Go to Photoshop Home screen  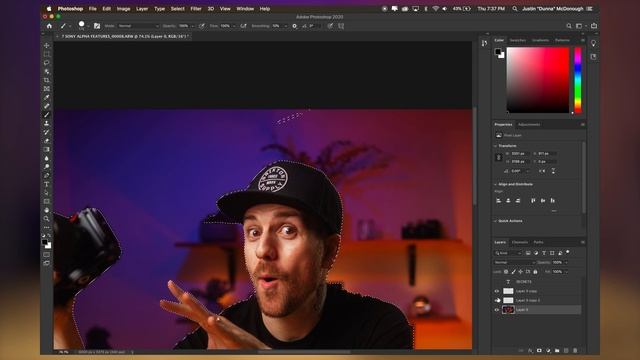49,26
